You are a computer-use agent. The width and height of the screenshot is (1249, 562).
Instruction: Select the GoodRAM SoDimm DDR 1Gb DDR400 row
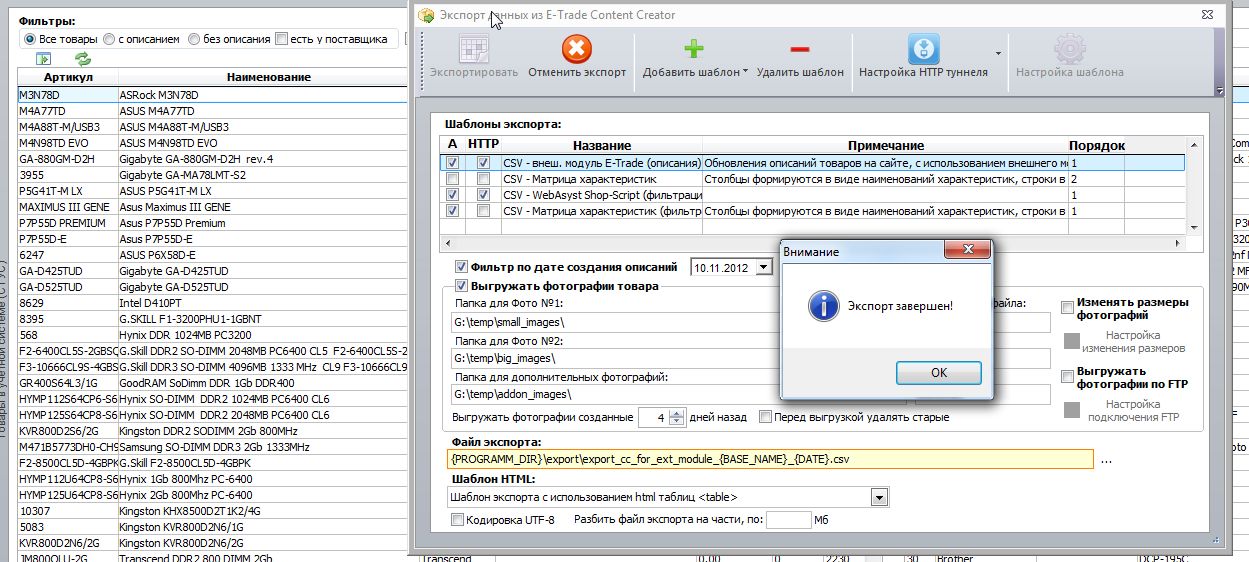(x=213, y=382)
